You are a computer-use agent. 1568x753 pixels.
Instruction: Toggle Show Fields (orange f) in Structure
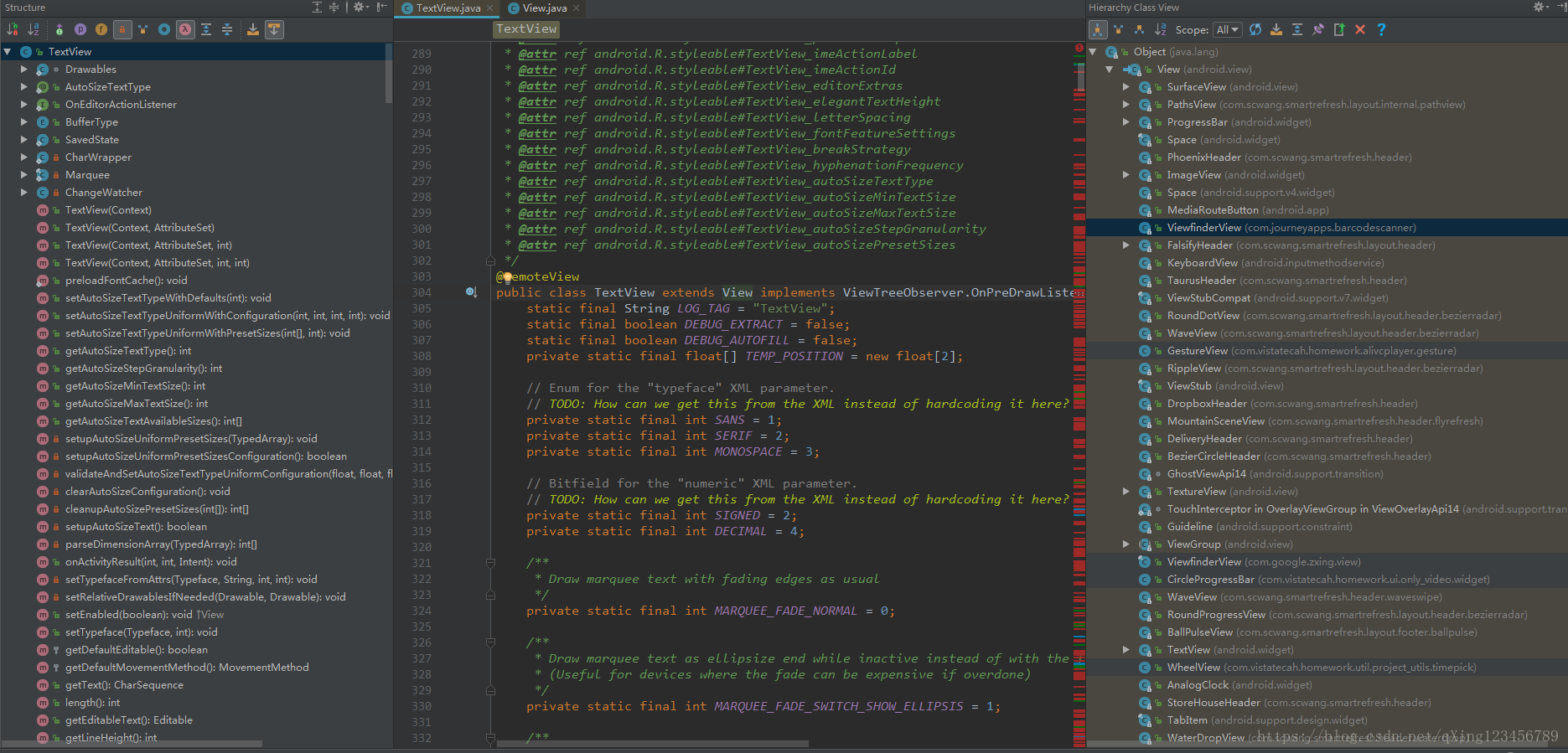pyautogui.click(x=101, y=29)
